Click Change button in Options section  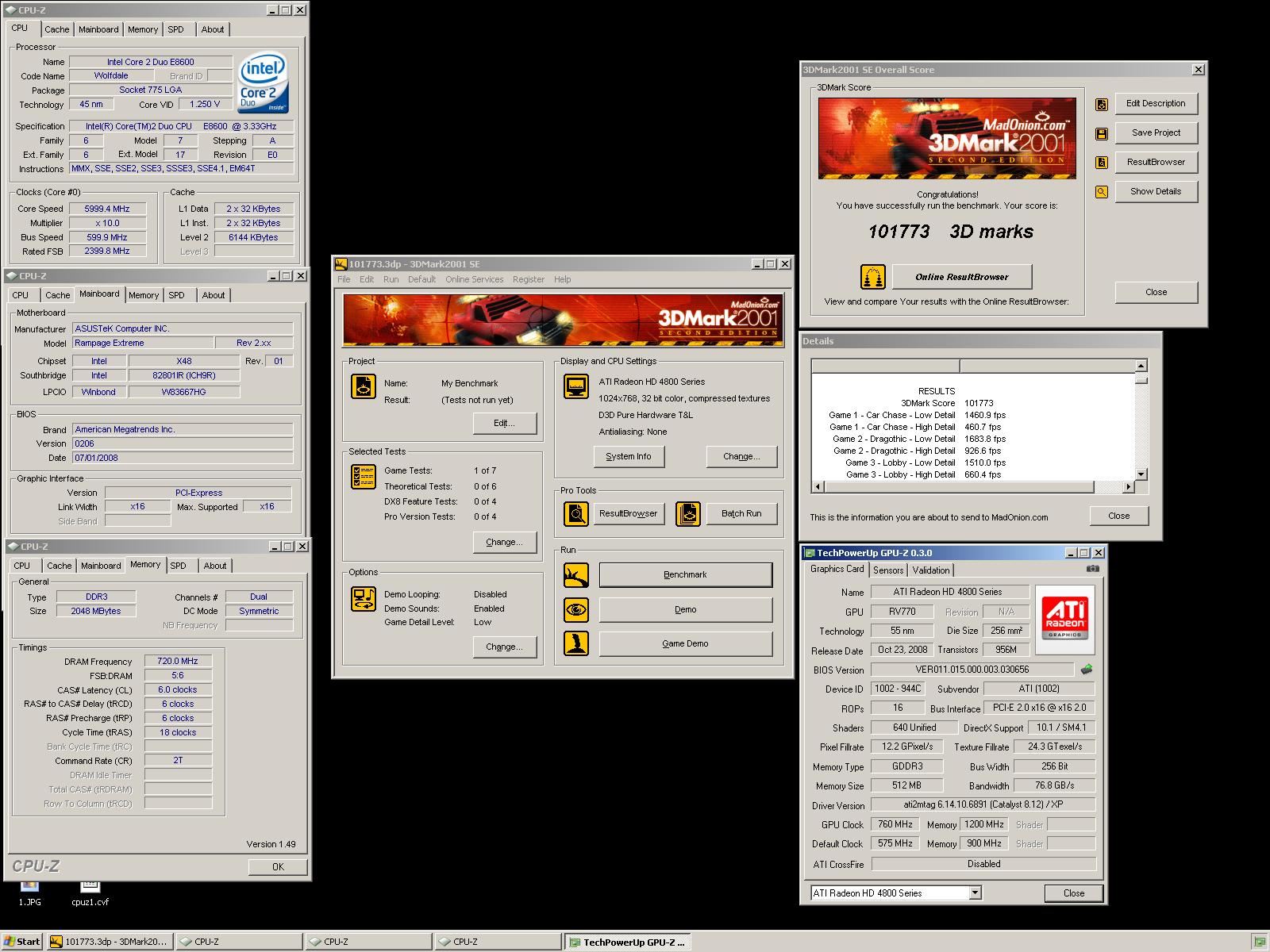coord(504,647)
